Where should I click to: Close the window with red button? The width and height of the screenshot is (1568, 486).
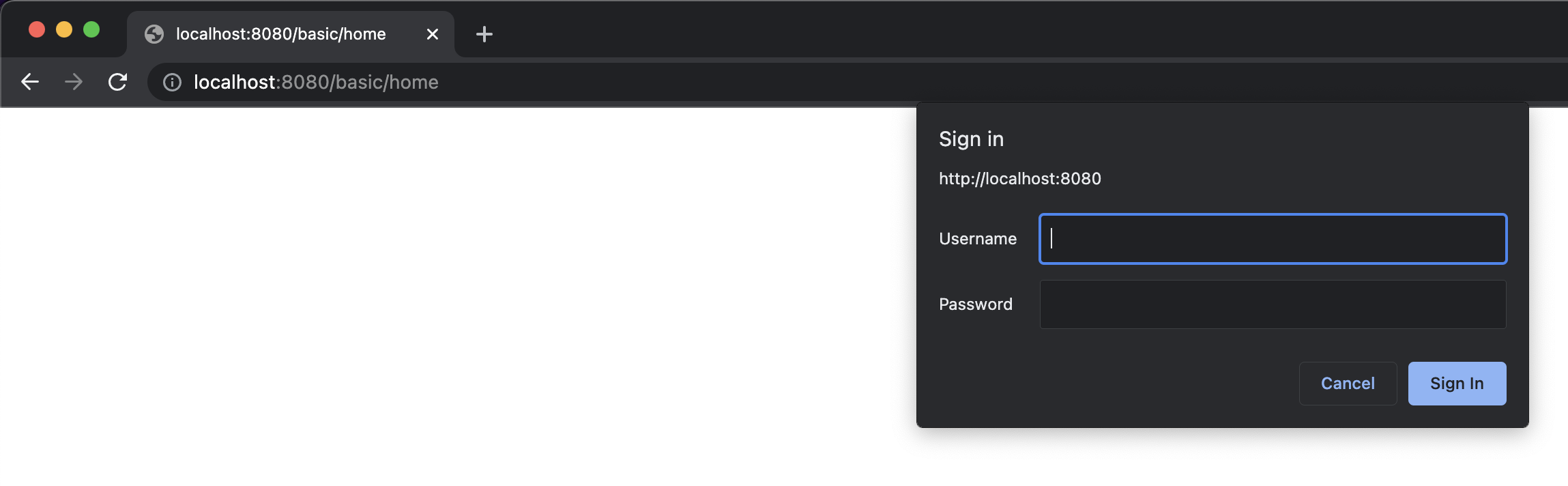[37, 29]
